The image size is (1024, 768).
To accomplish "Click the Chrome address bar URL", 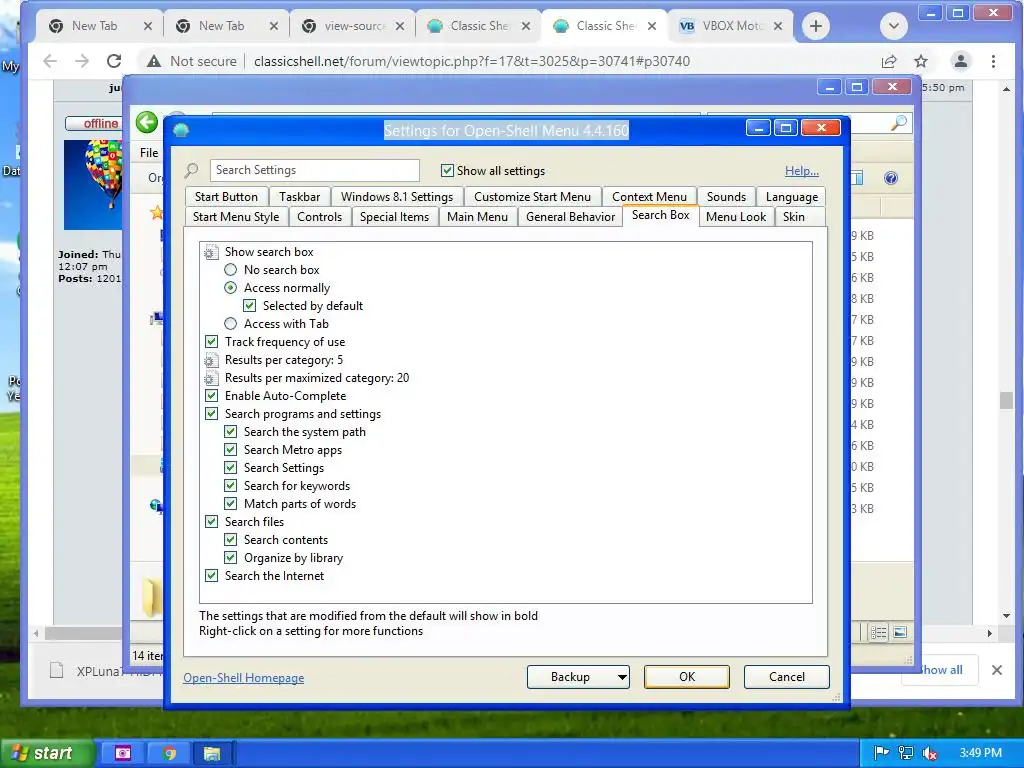I will (x=472, y=61).
